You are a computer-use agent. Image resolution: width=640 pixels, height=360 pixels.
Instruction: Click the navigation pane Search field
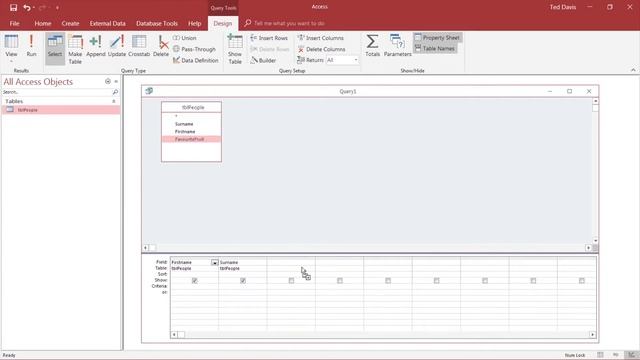57,92
